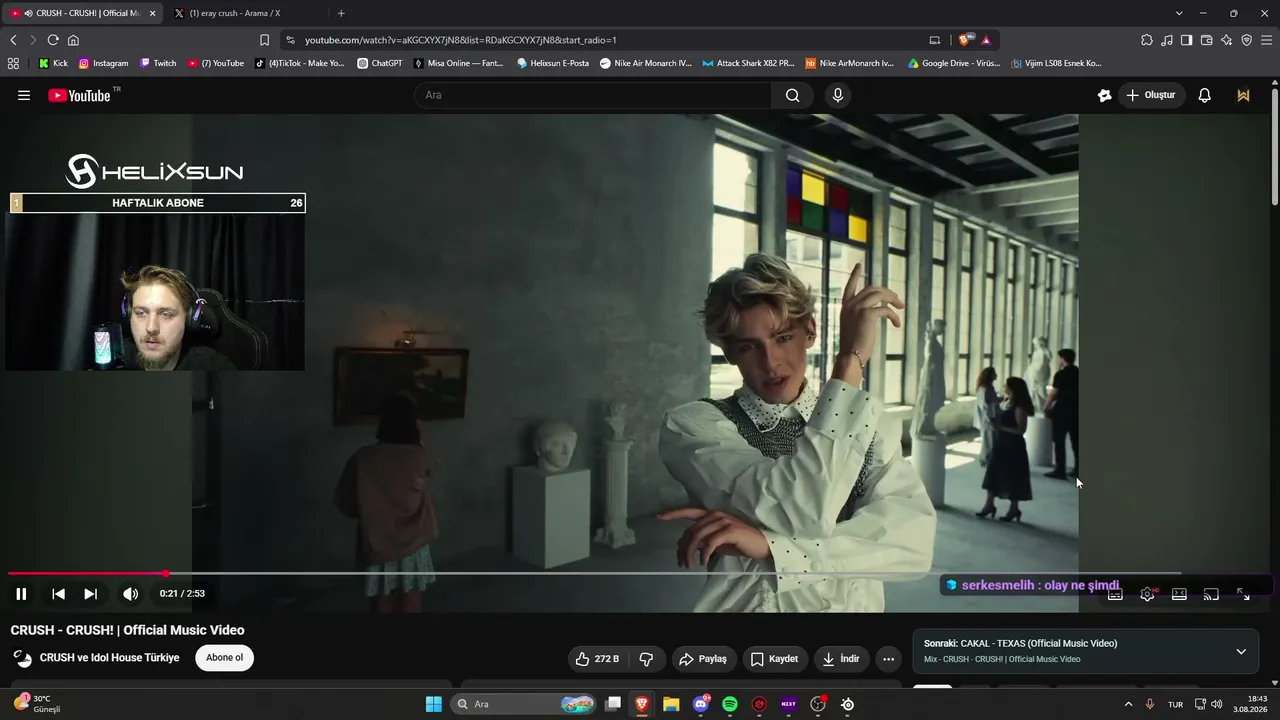
Task: Open the YouTube Premium offers icon
Action: pos(1104,95)
